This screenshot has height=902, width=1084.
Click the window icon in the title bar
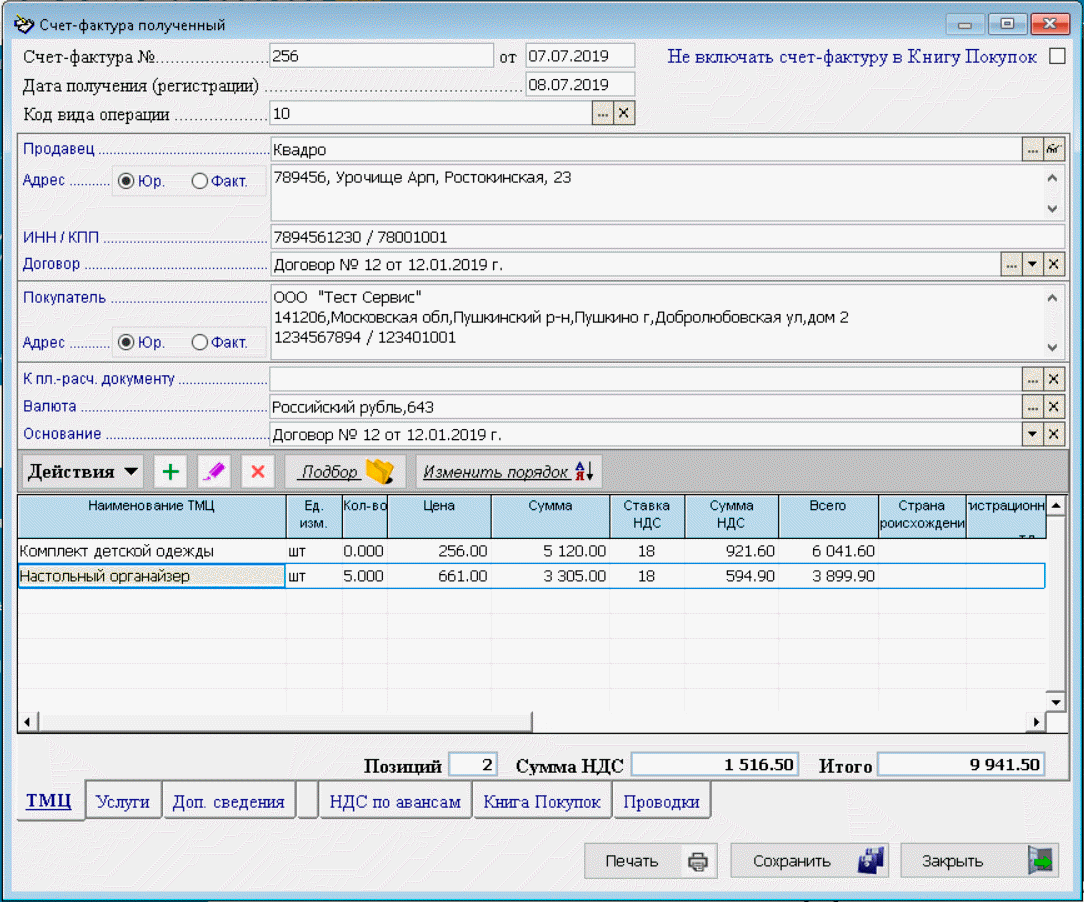pyautogui.click(x=24, y=25)
